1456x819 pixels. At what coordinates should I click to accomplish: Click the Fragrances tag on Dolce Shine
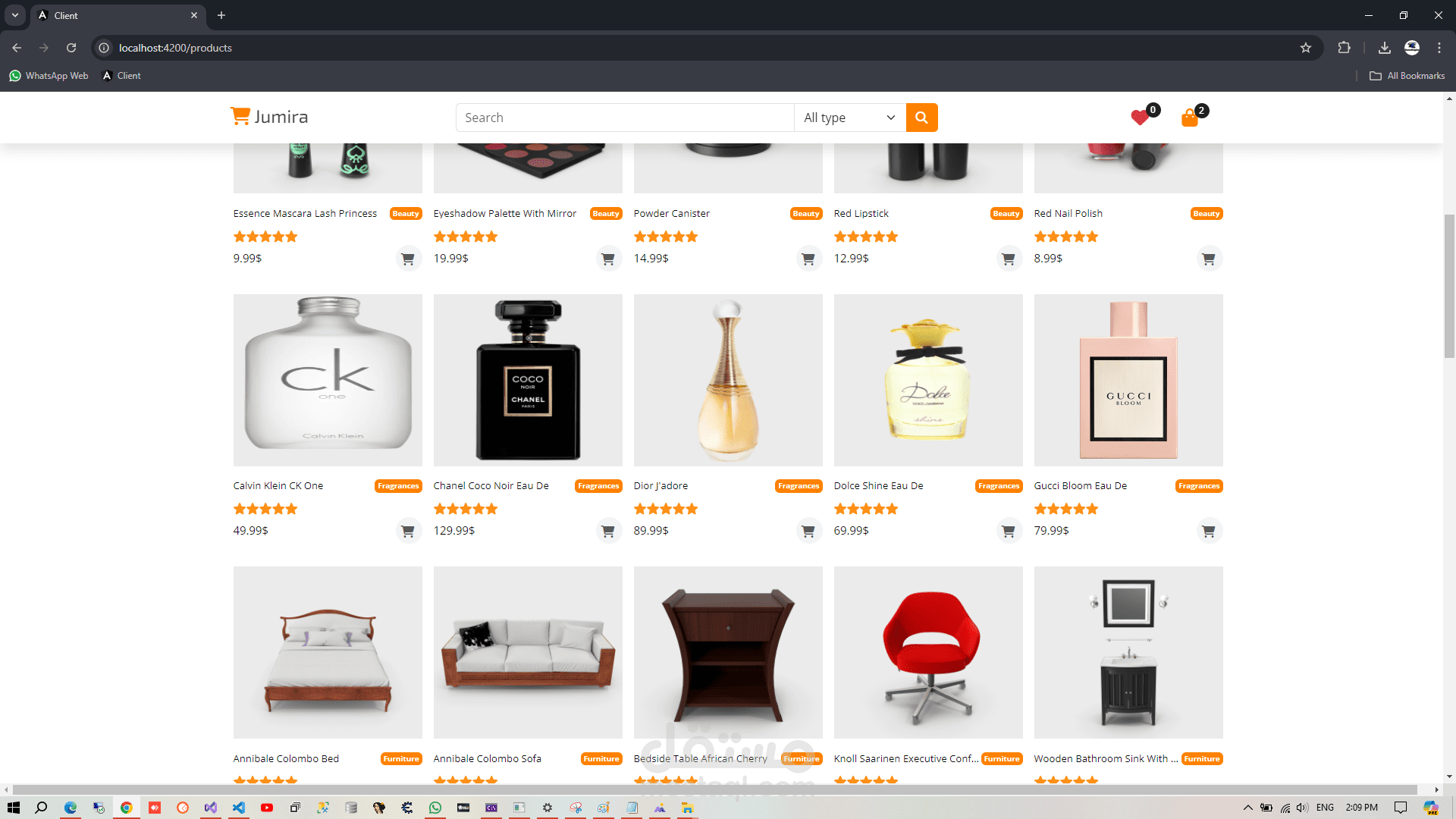[x=998, y=486]
